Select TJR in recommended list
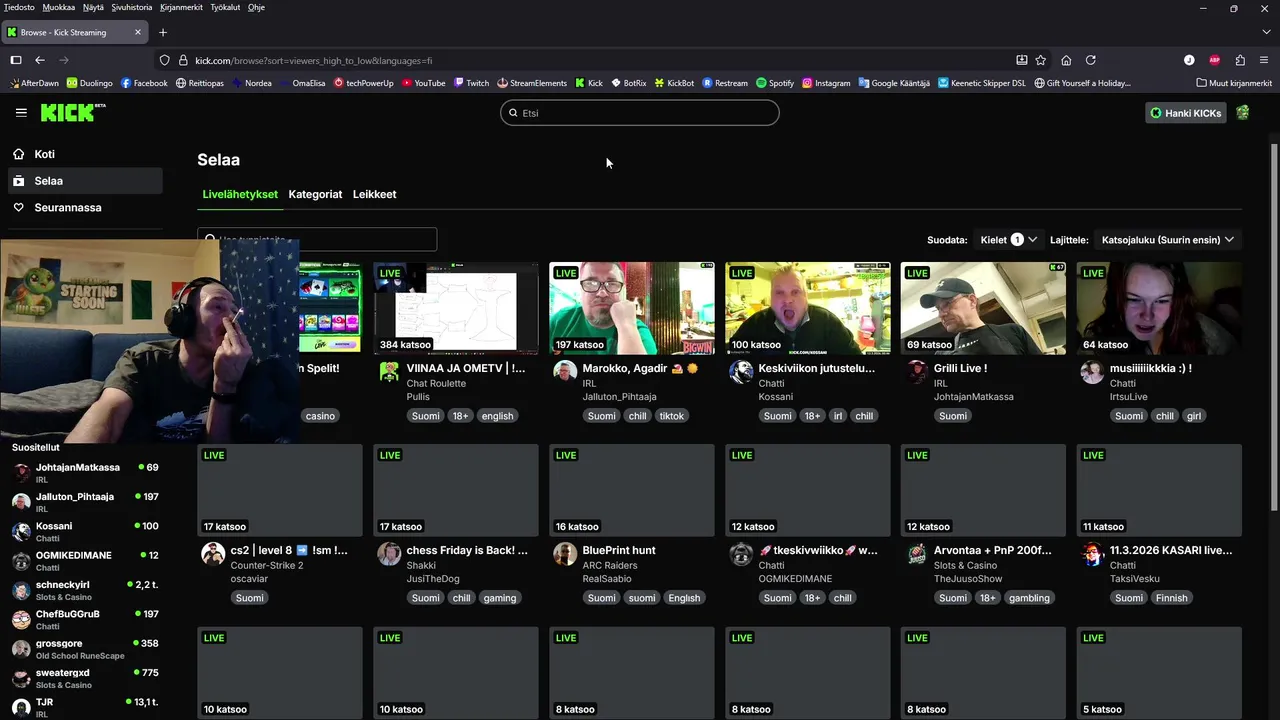The width and height of the screenshot is (1280, 720). point(85,707)
